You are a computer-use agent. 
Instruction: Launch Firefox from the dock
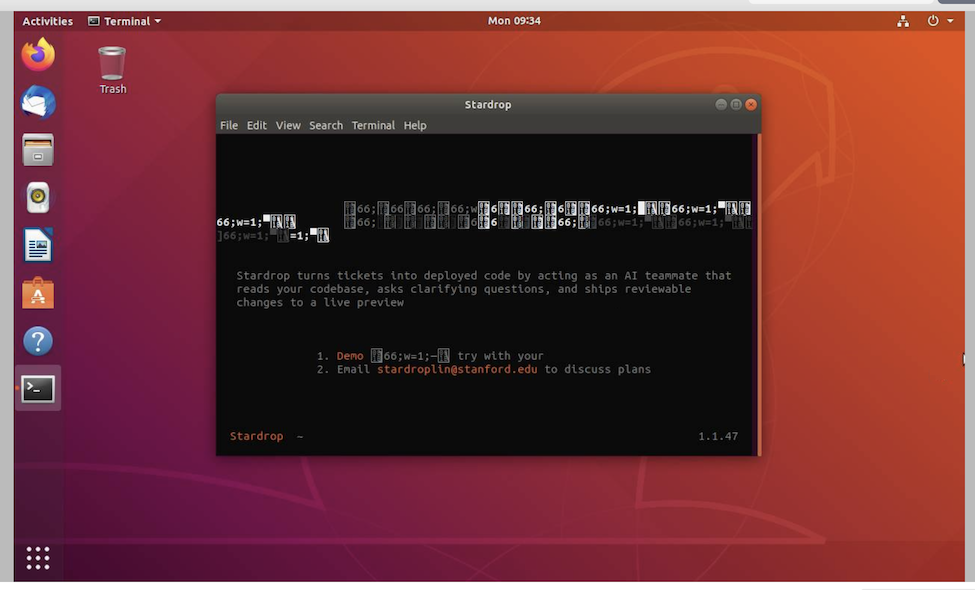38,55
